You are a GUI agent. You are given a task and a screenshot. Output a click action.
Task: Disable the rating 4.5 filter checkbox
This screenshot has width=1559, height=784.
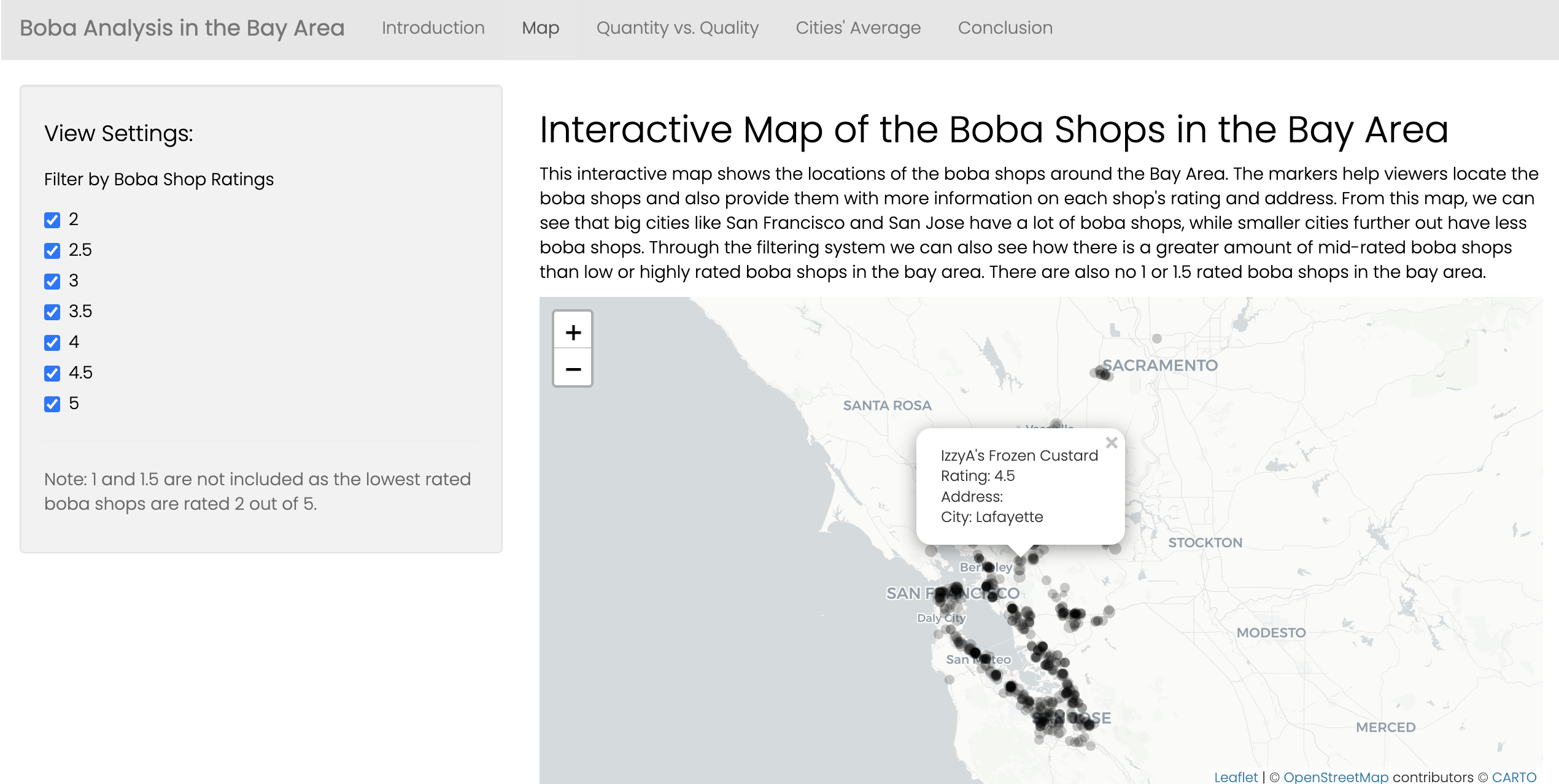tap(52, 373)
